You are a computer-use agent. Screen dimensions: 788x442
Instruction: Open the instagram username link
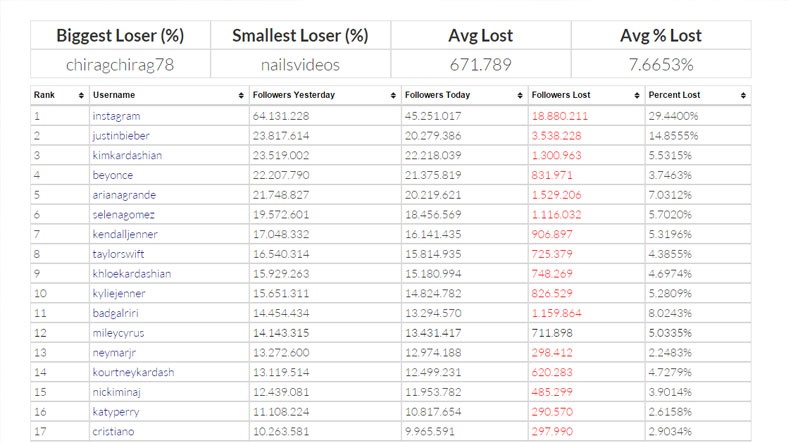116,116
